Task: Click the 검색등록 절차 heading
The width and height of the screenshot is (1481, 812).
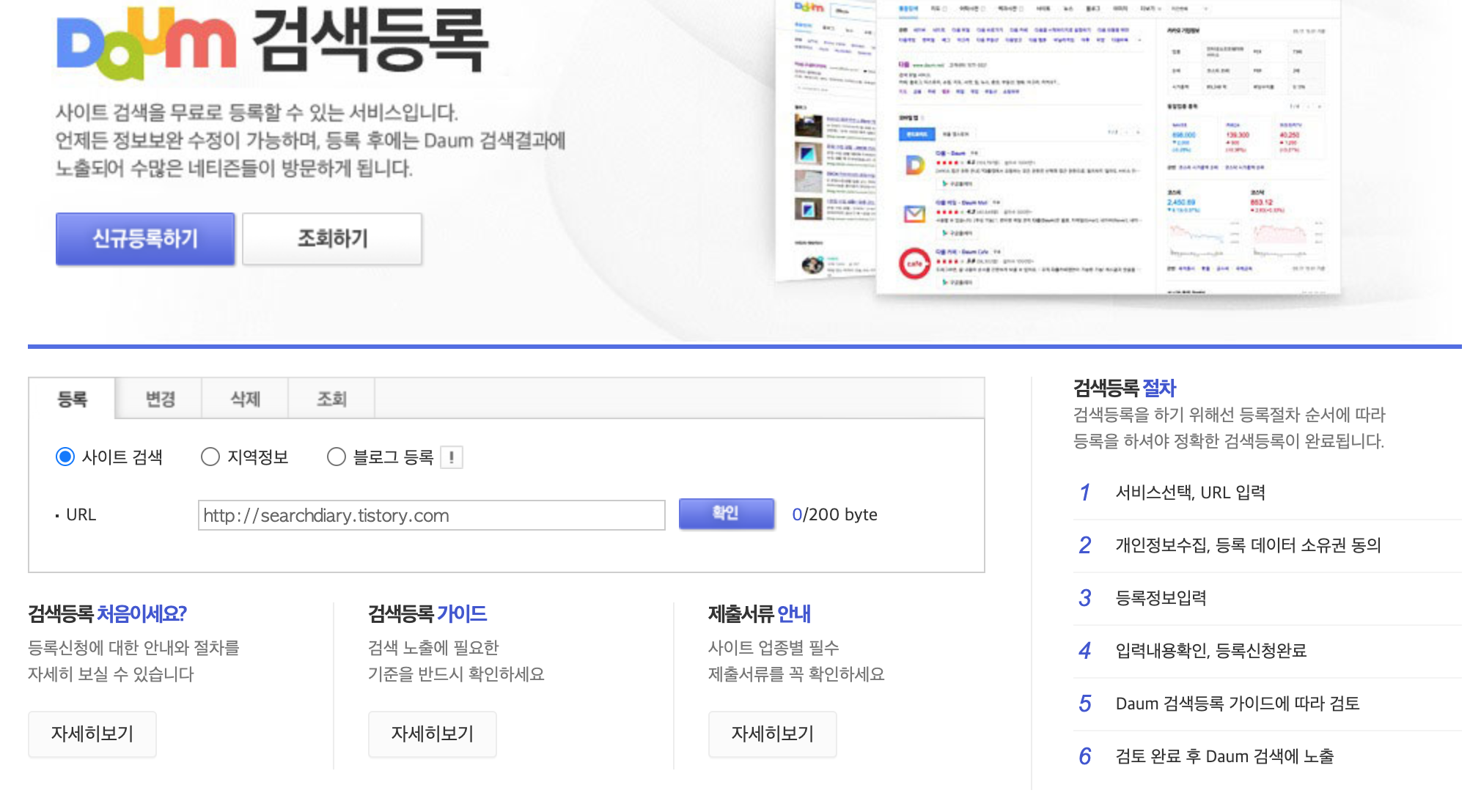Action: pyautogui.click(x=1124, y=388)
